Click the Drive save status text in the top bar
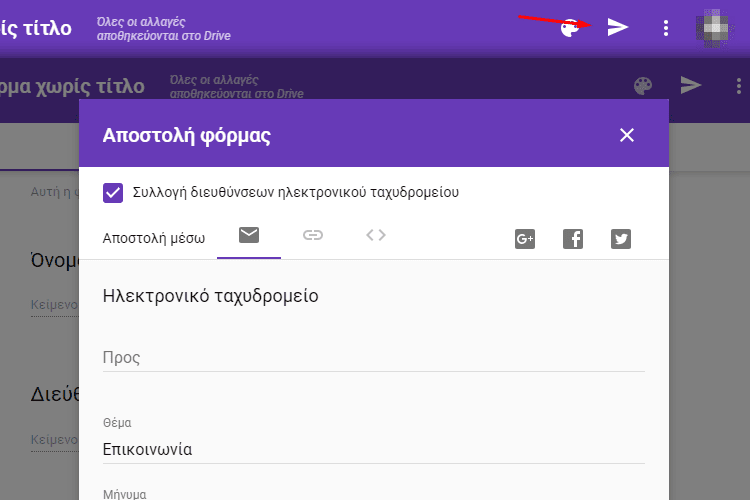 [x=154, y=27]
